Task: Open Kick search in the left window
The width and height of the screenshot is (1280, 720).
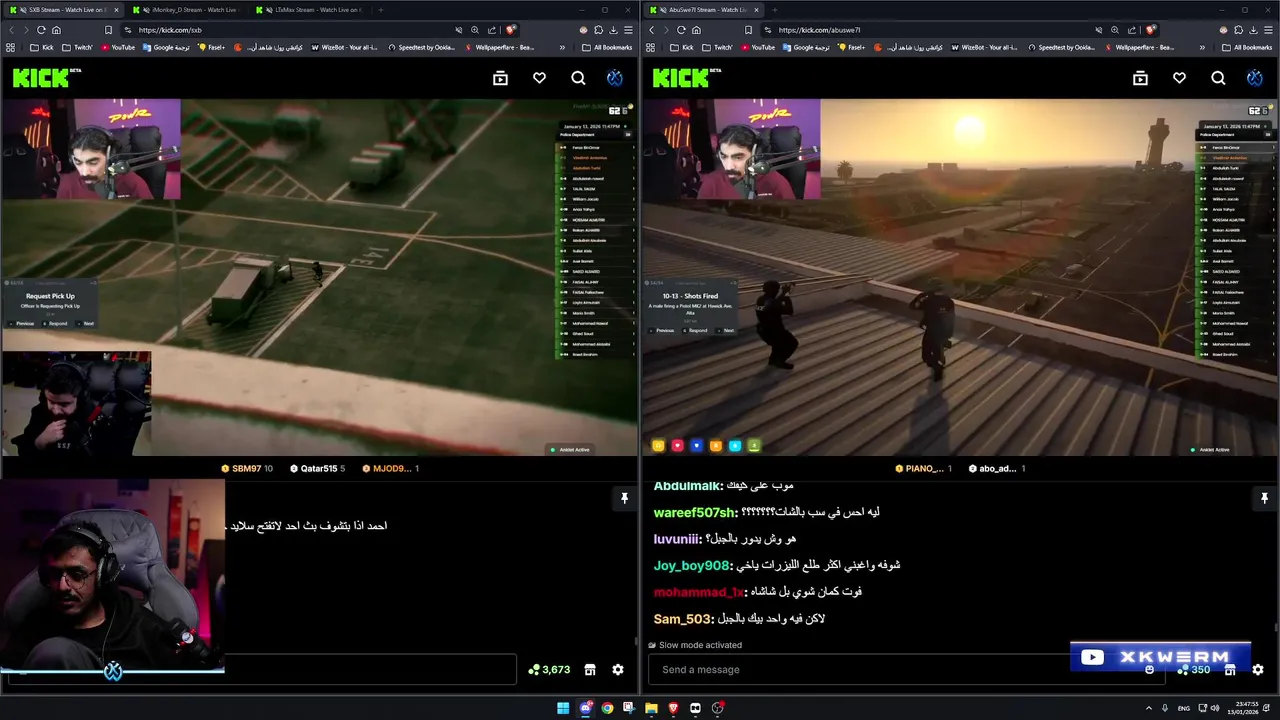Action: (x=578, y=78)
